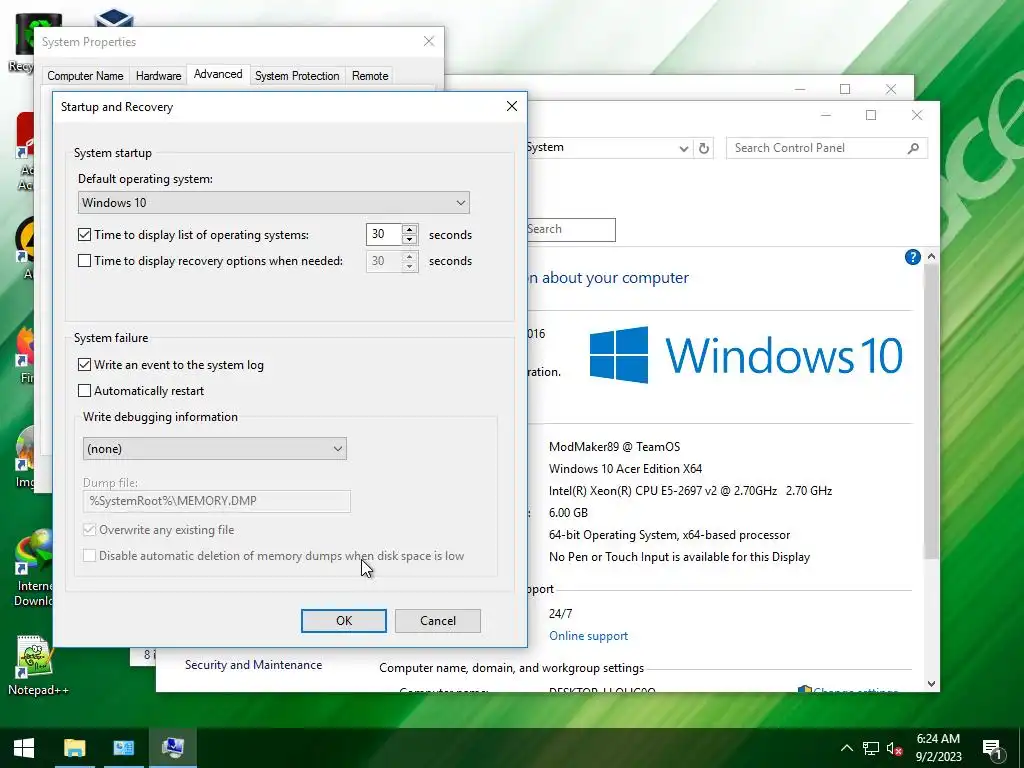1024x768 pixels.
Task: Click the operating systems list seconds field
Action: click(x=384, y=234)
